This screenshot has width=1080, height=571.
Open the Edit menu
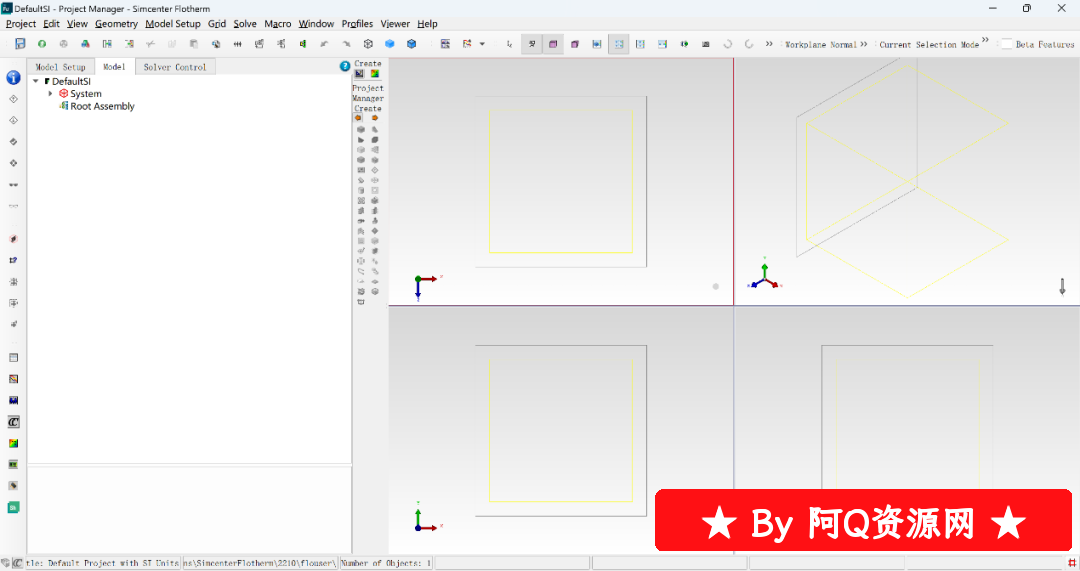[51, 23]
